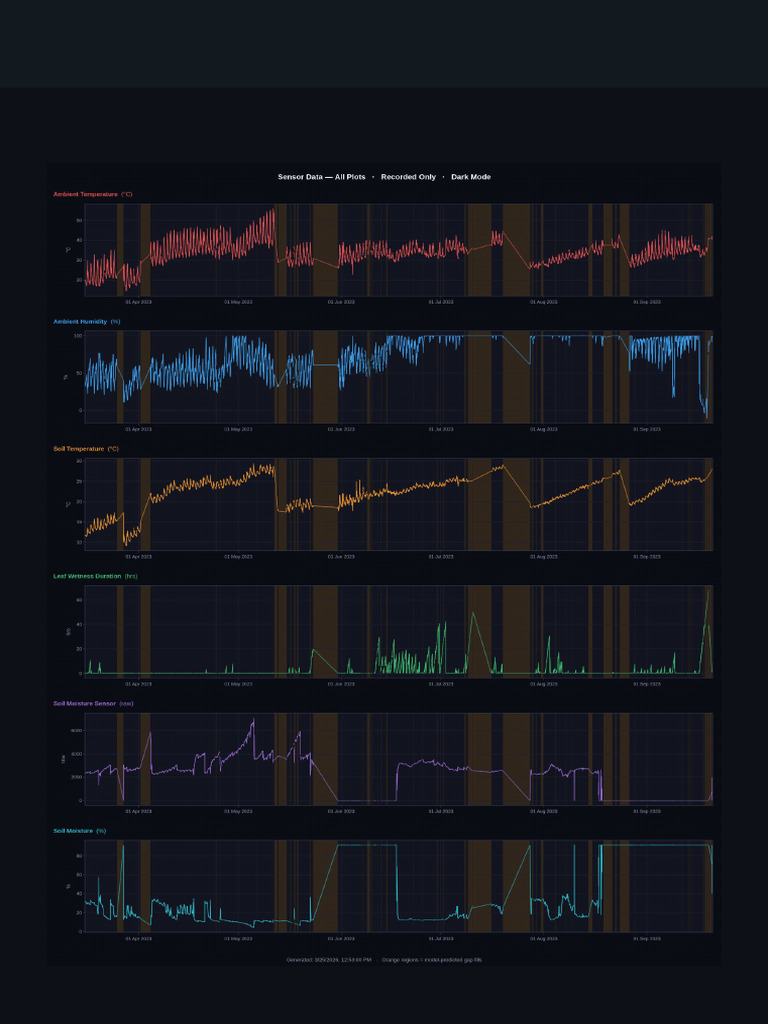Click the 'Orange regions = model-predicted gap fills' note
Viewport: 768px width, 1024px height.
432,959
